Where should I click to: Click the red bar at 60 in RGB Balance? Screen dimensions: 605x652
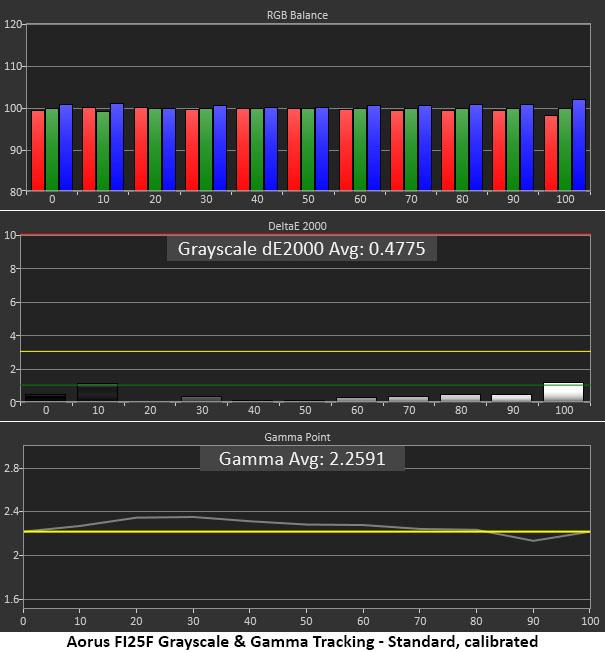pyautogui.click(x=346, y=150)
